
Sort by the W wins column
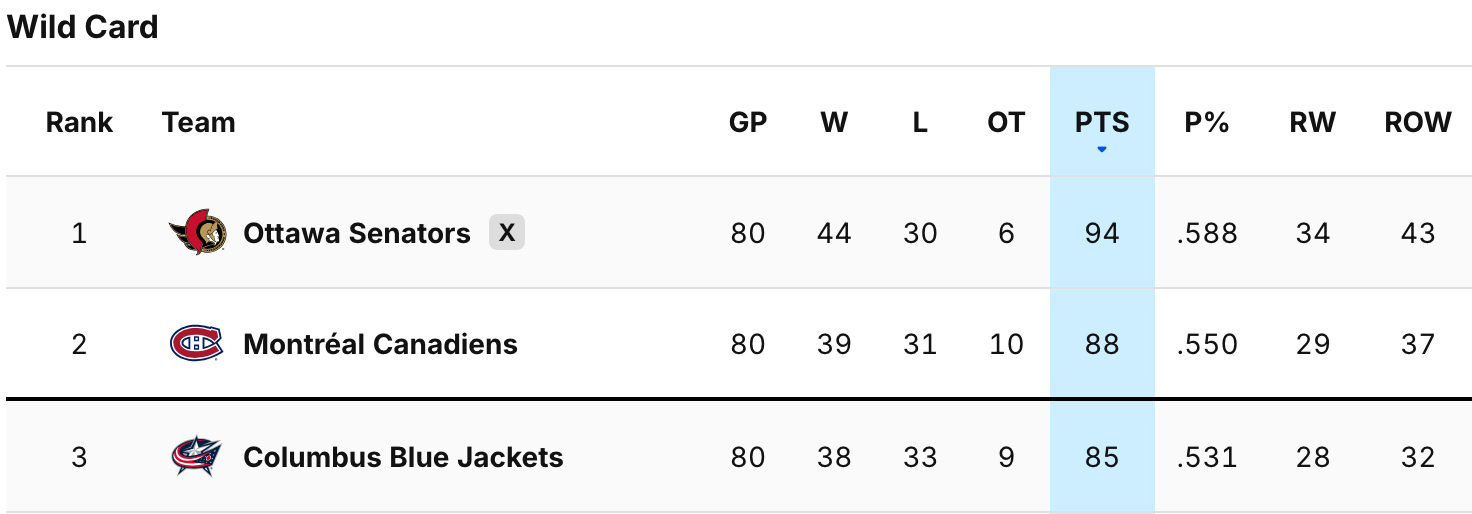coord(834,122)
